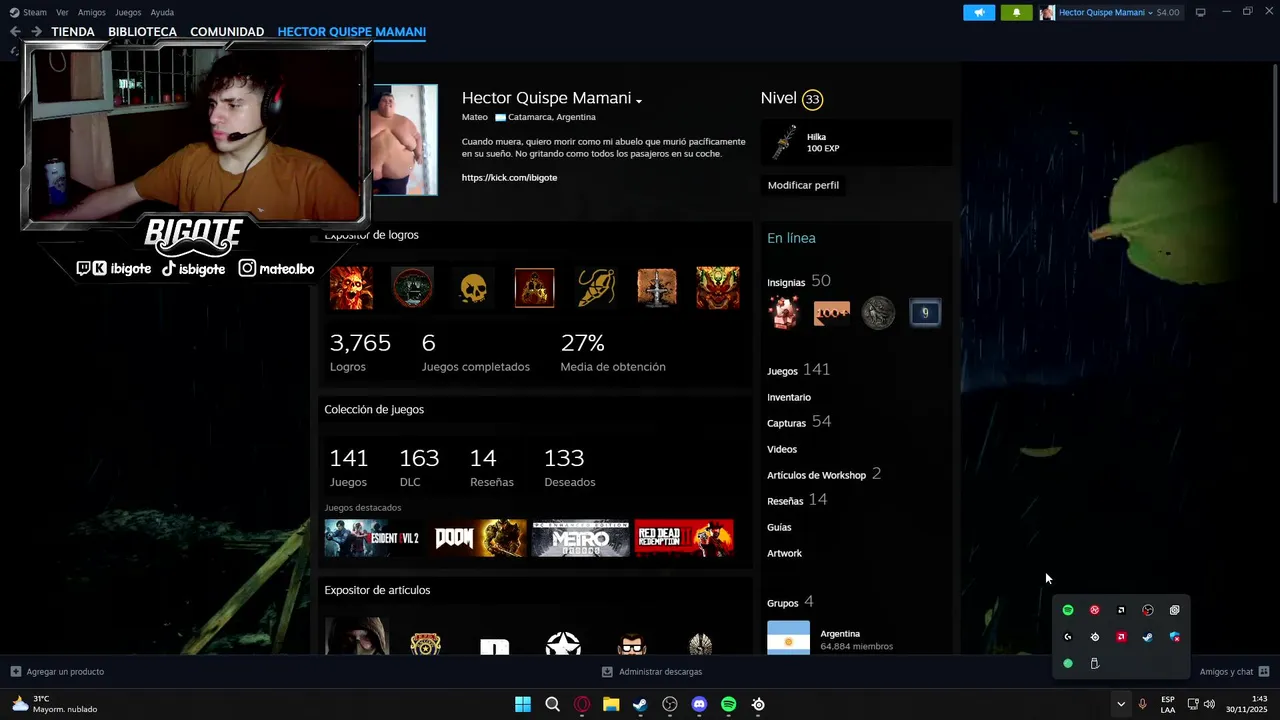Screen dimensions: 1280x720
Task: Open the red demon achievement at row end
Action: [x=718, y=288]
